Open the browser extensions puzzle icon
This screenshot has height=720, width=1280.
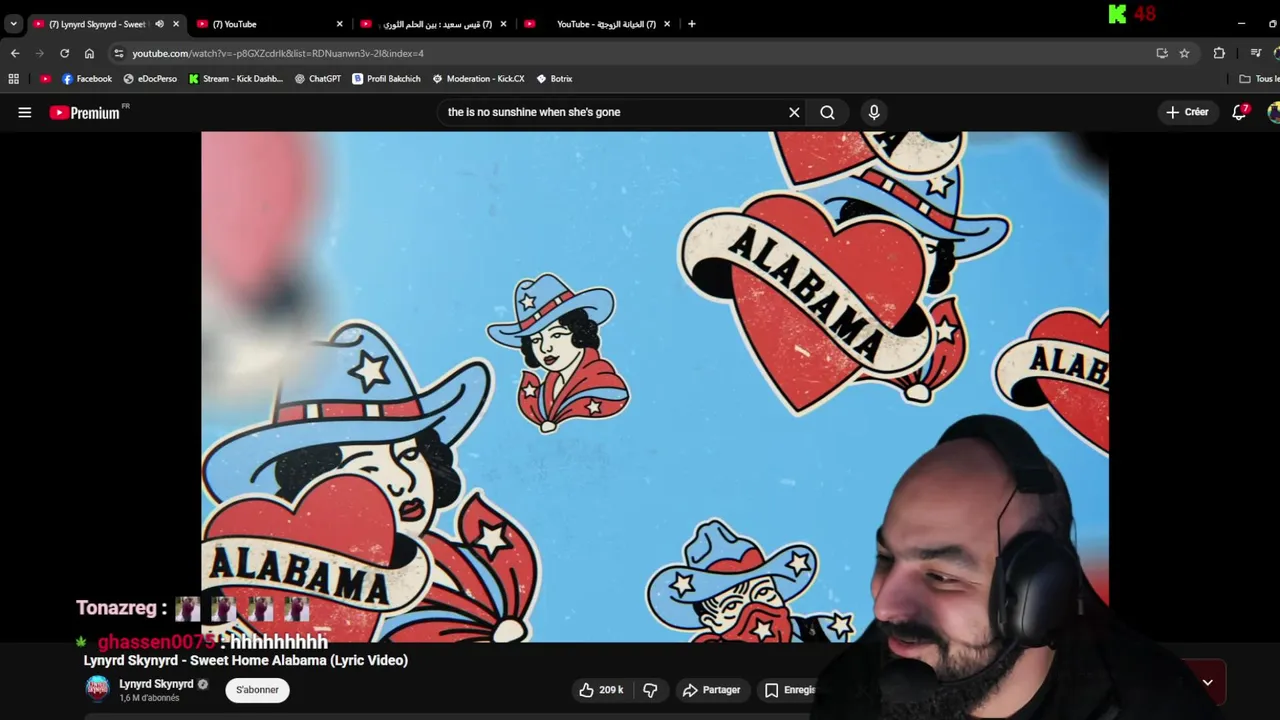point(1219,53)
